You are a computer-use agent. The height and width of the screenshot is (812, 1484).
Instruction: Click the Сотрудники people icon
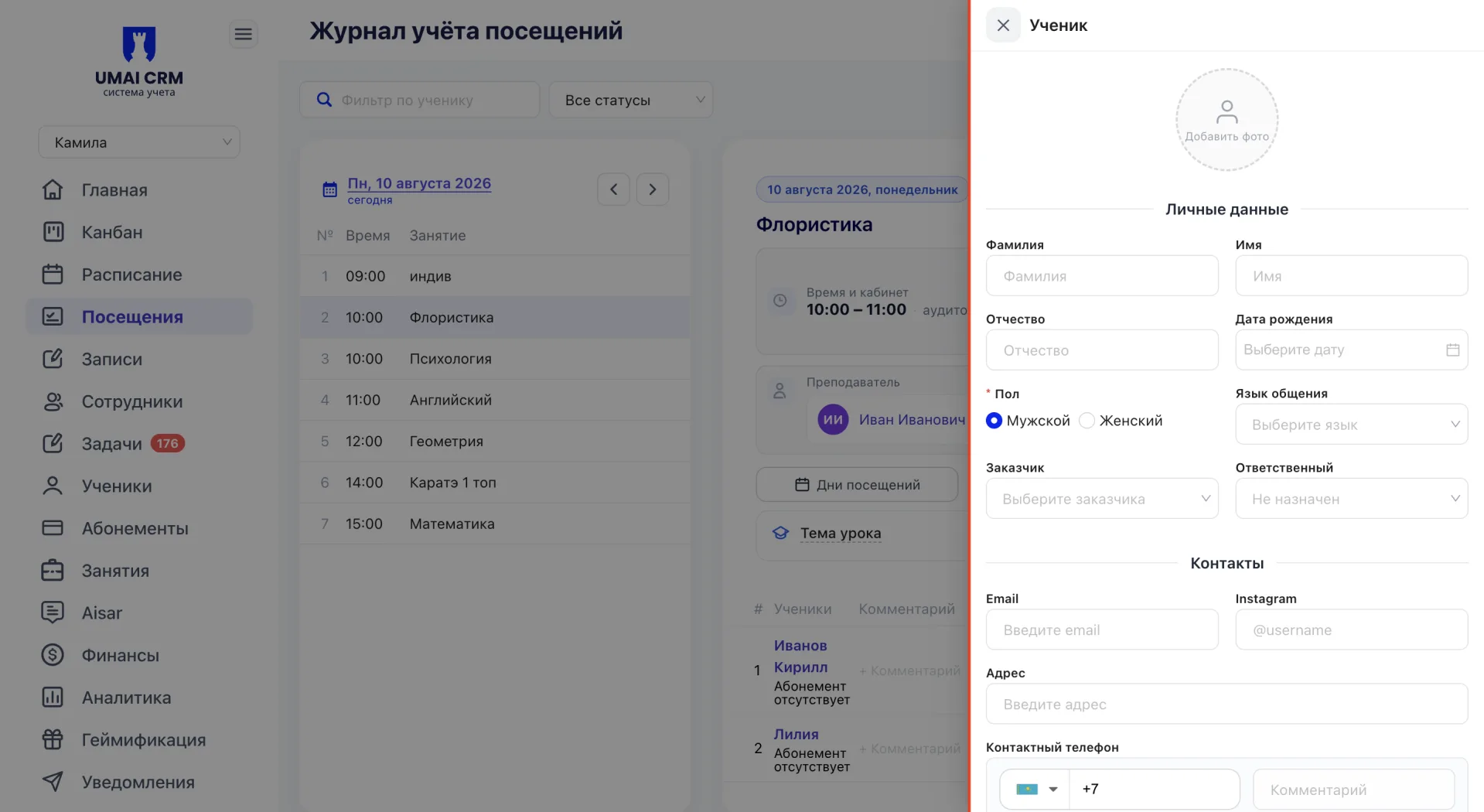point(53,401)
